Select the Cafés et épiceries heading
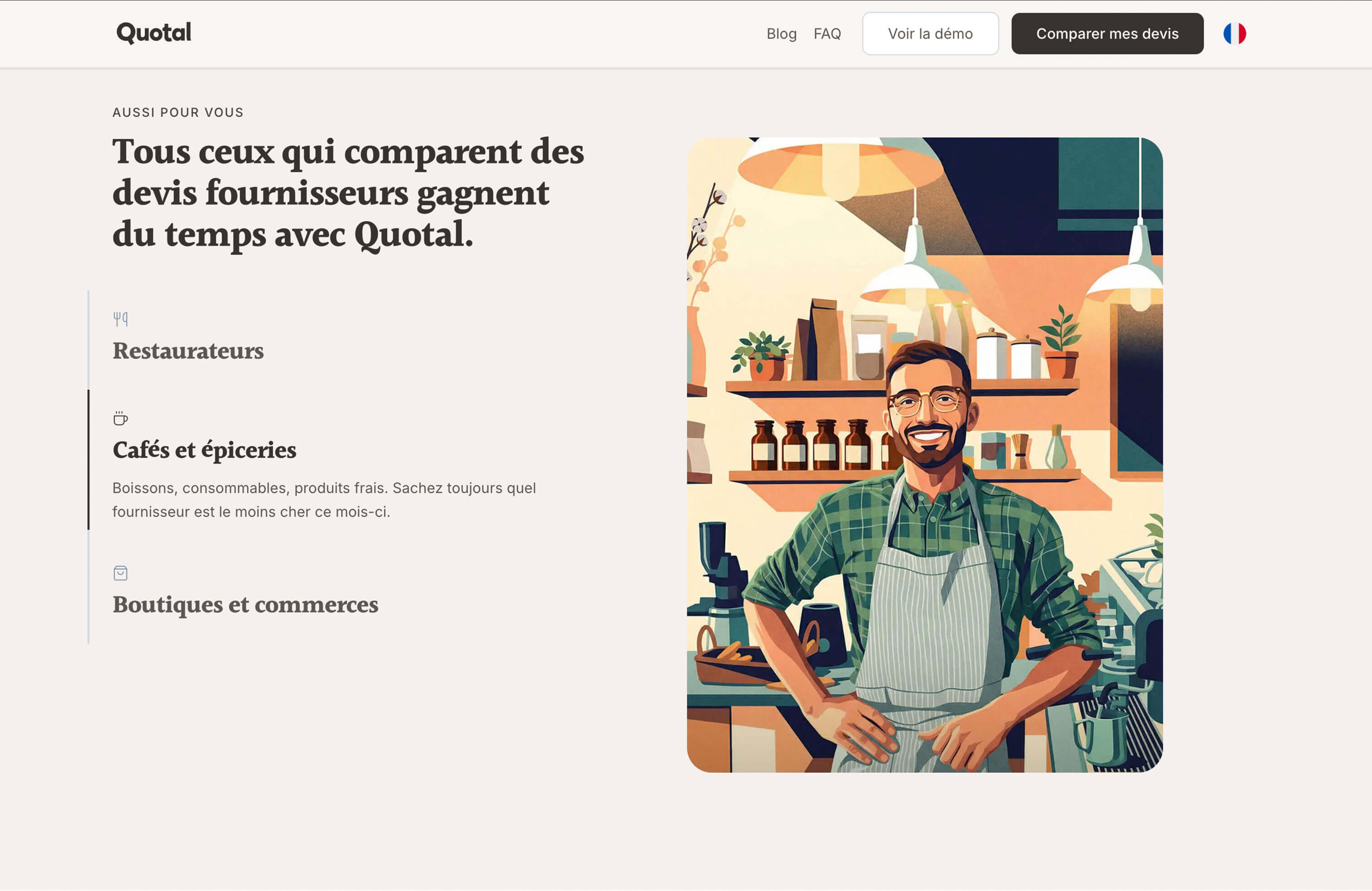Screen dimensions: 1372x891 (204, 450)
